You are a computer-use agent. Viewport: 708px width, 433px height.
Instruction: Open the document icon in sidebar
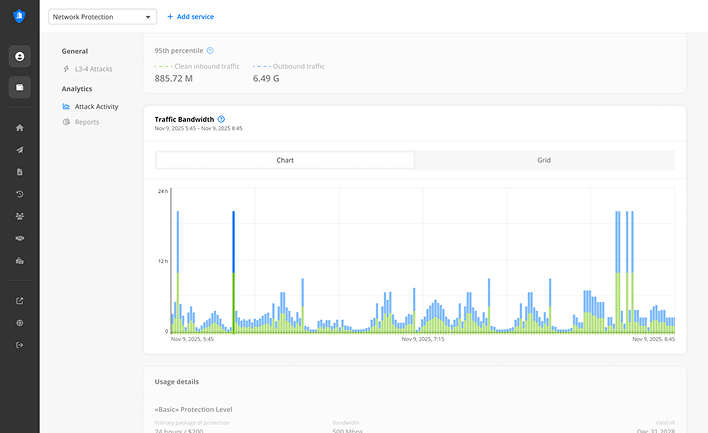click(20, 172)
